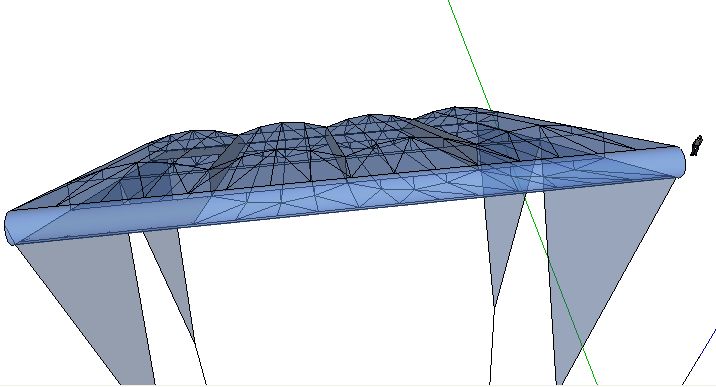Click empty white space under the canopy to deselect

pyautogui.click(x=338, y=297)
